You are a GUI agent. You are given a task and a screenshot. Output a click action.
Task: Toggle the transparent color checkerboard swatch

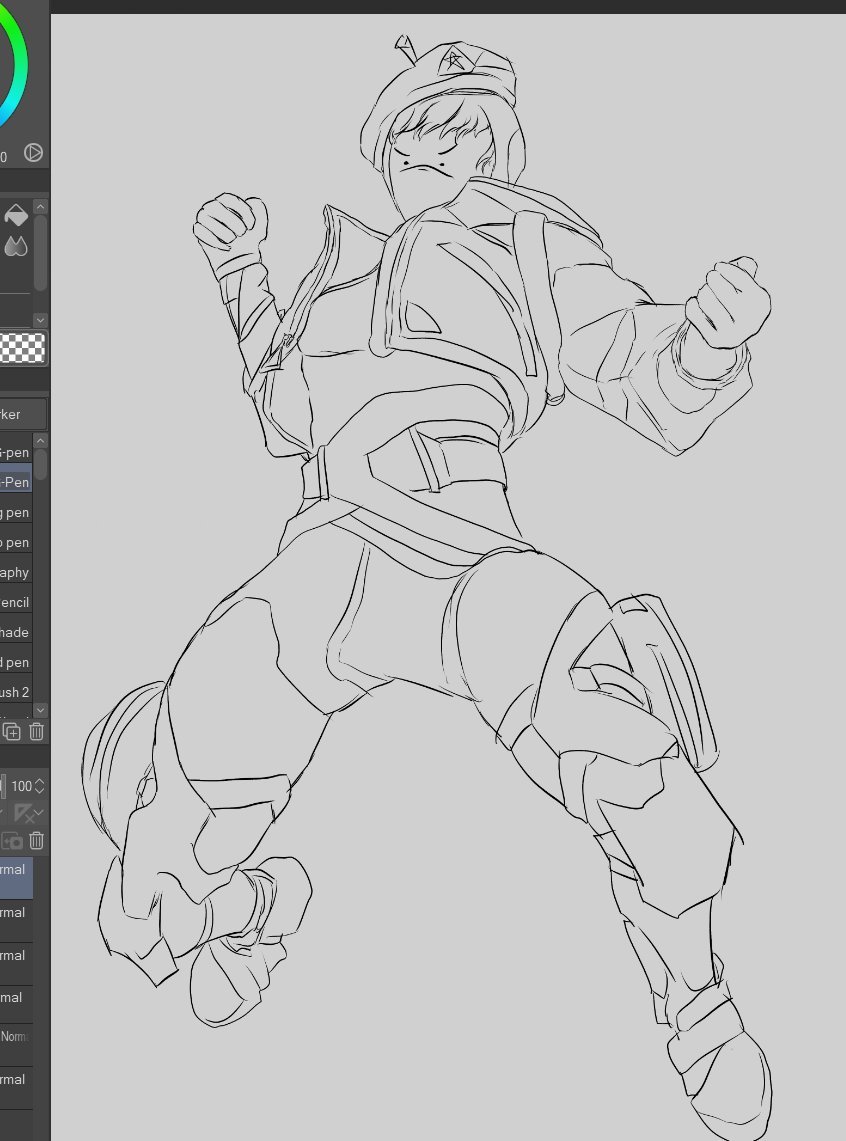click(x=20, y=348)
